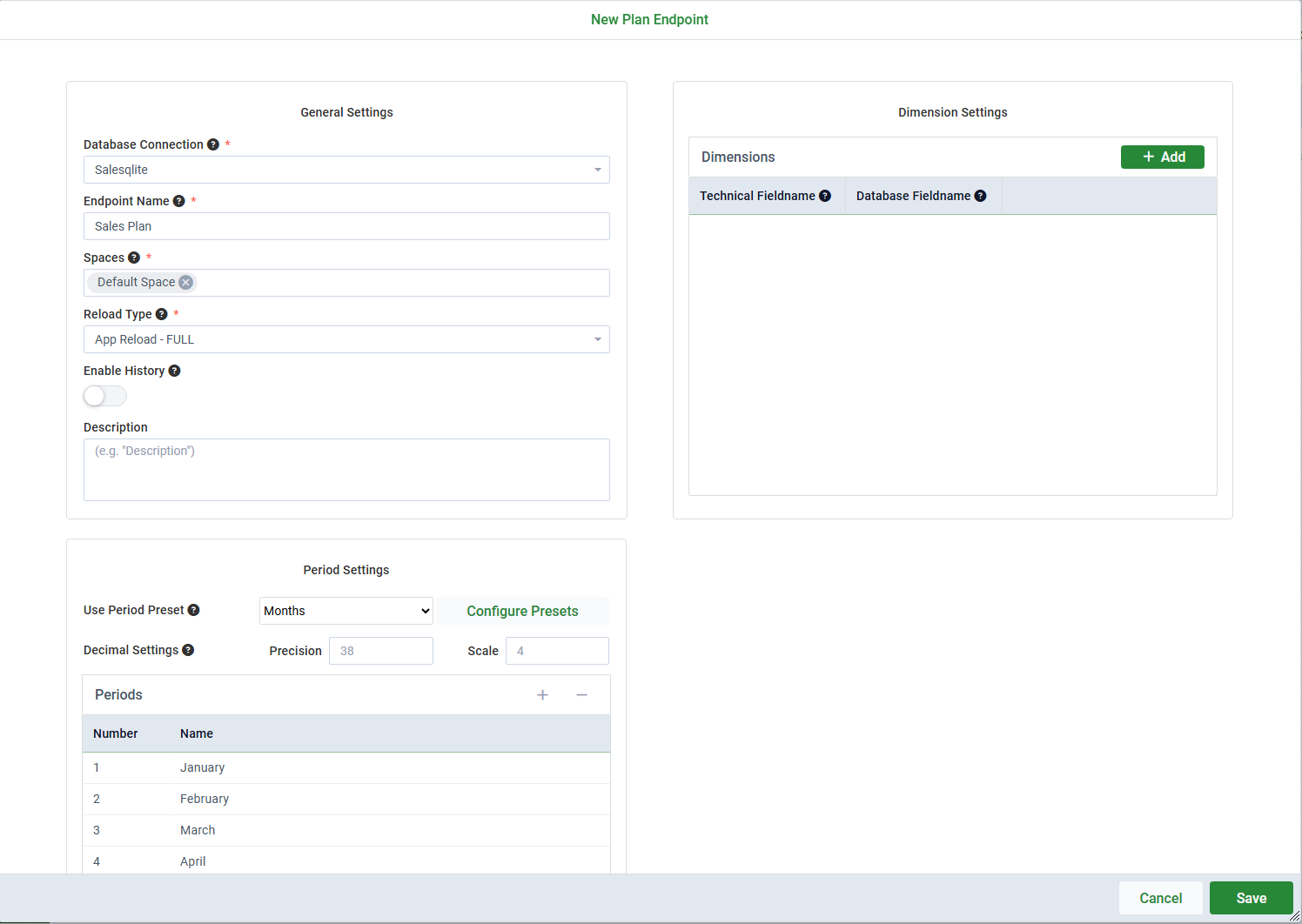The width and height of the screenshot is (1302, 924).
Task: Click Name column header in Periods
Action: 197,733
